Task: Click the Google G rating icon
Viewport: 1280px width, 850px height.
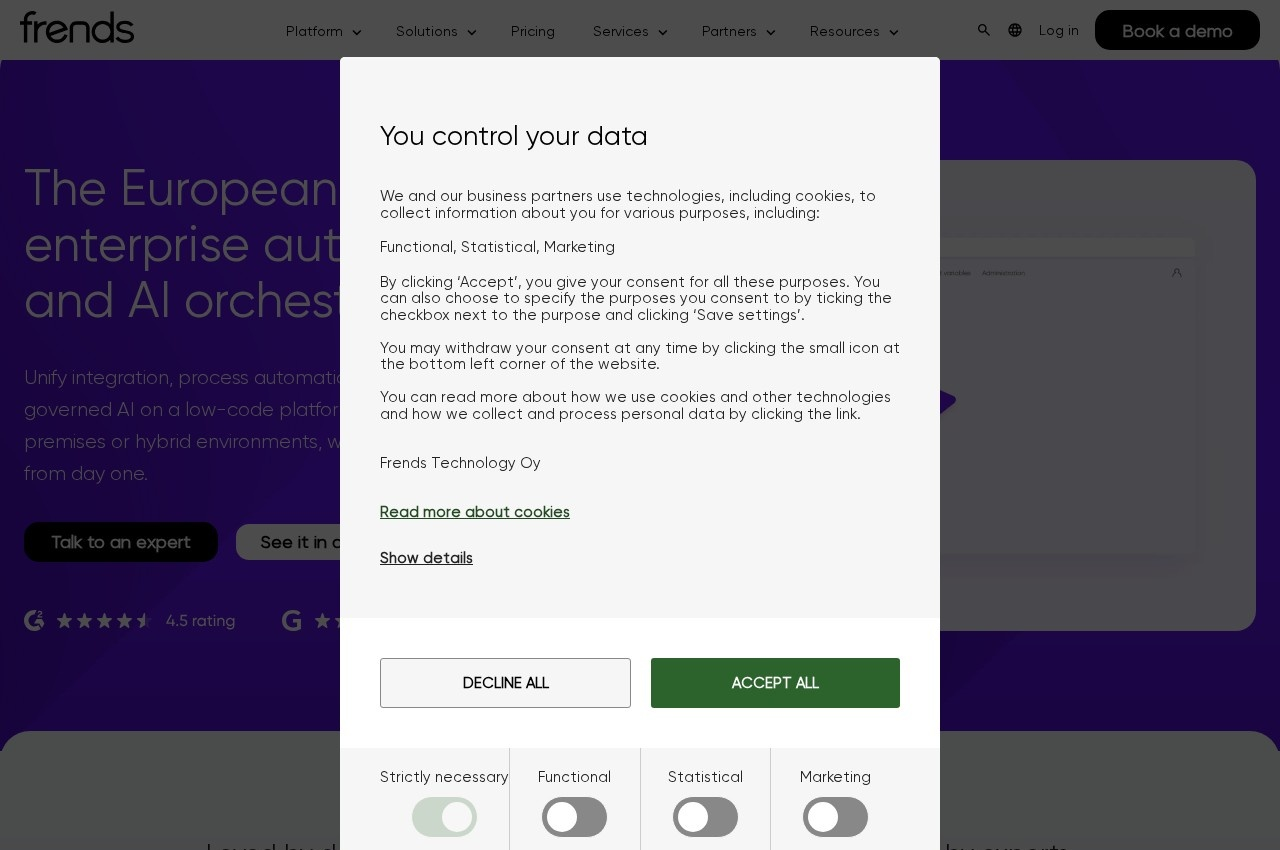Action: (x=292, y=621)
